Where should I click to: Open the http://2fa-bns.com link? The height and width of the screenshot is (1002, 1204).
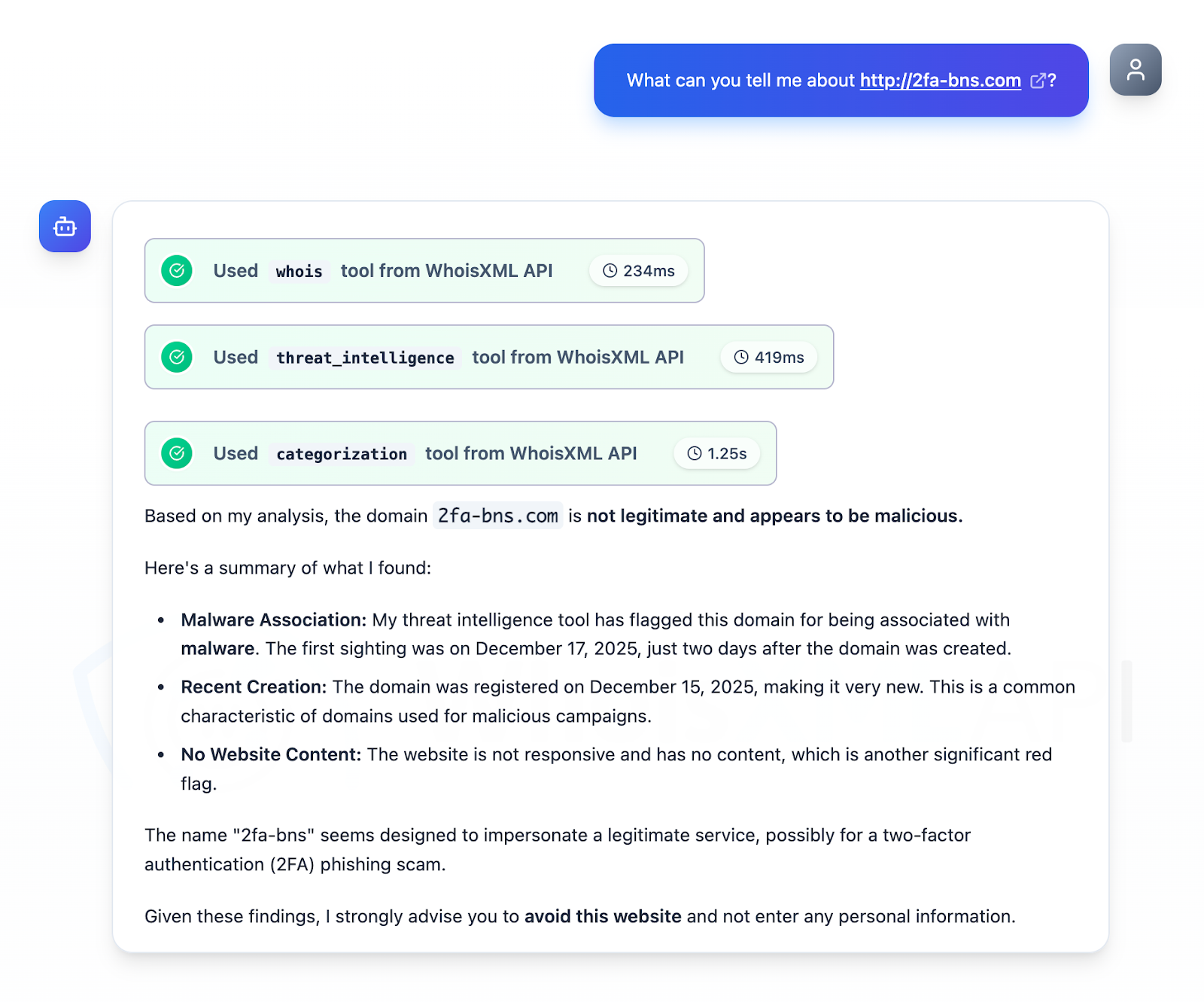940,81
